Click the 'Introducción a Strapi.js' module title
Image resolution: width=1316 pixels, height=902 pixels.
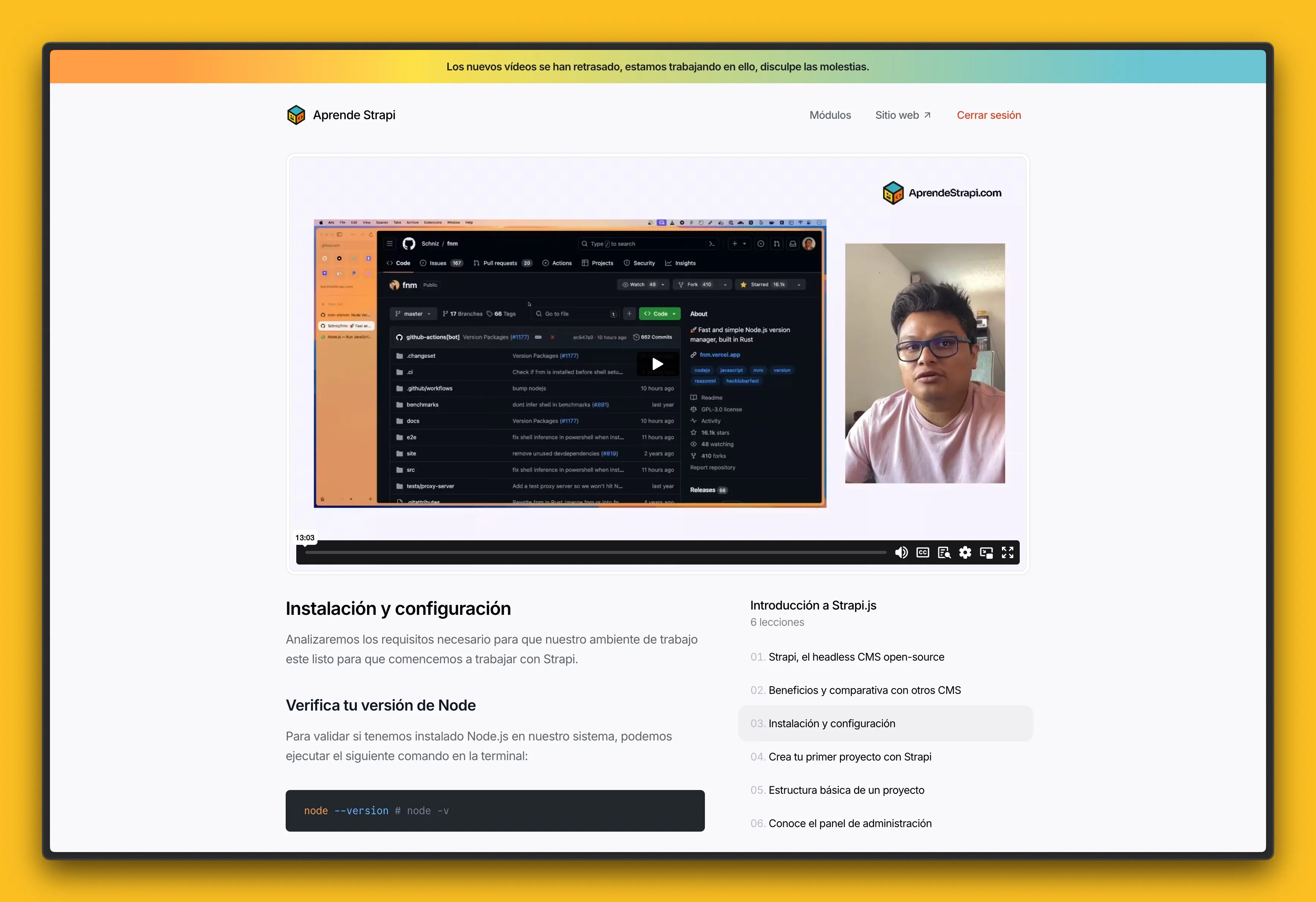813,605
